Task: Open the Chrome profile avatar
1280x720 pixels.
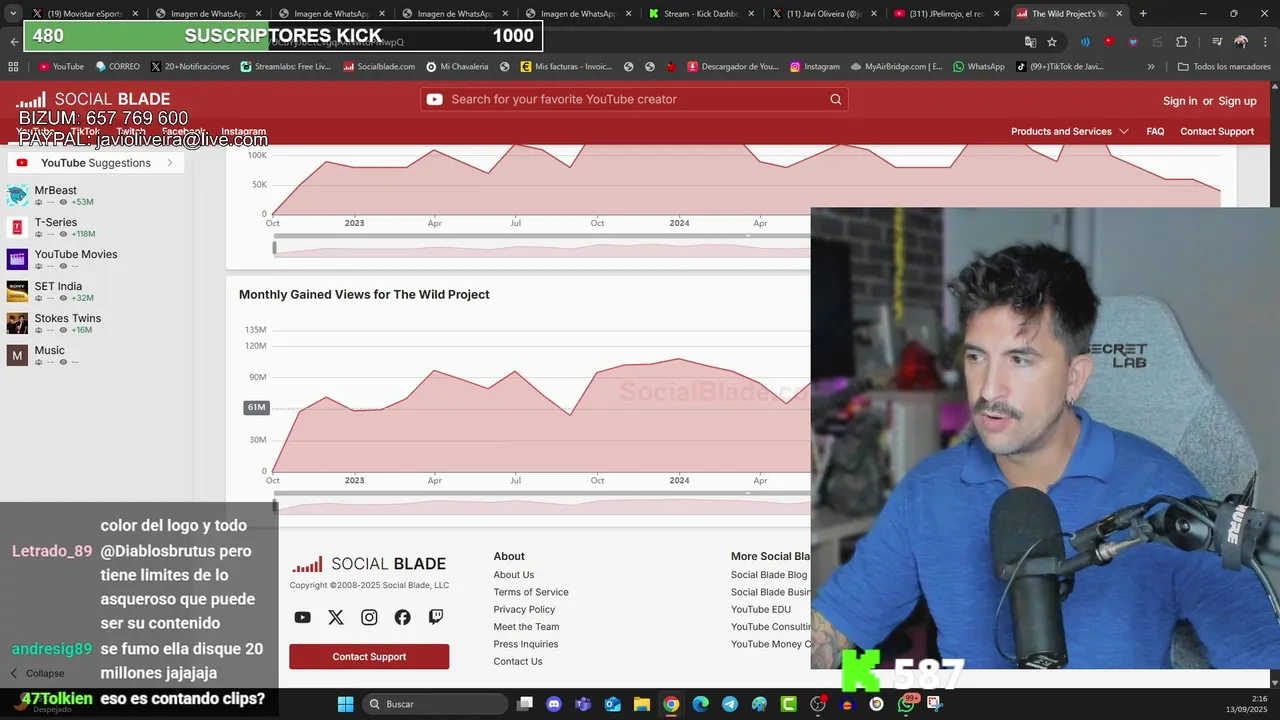Action: click(x=1241, y=42)
